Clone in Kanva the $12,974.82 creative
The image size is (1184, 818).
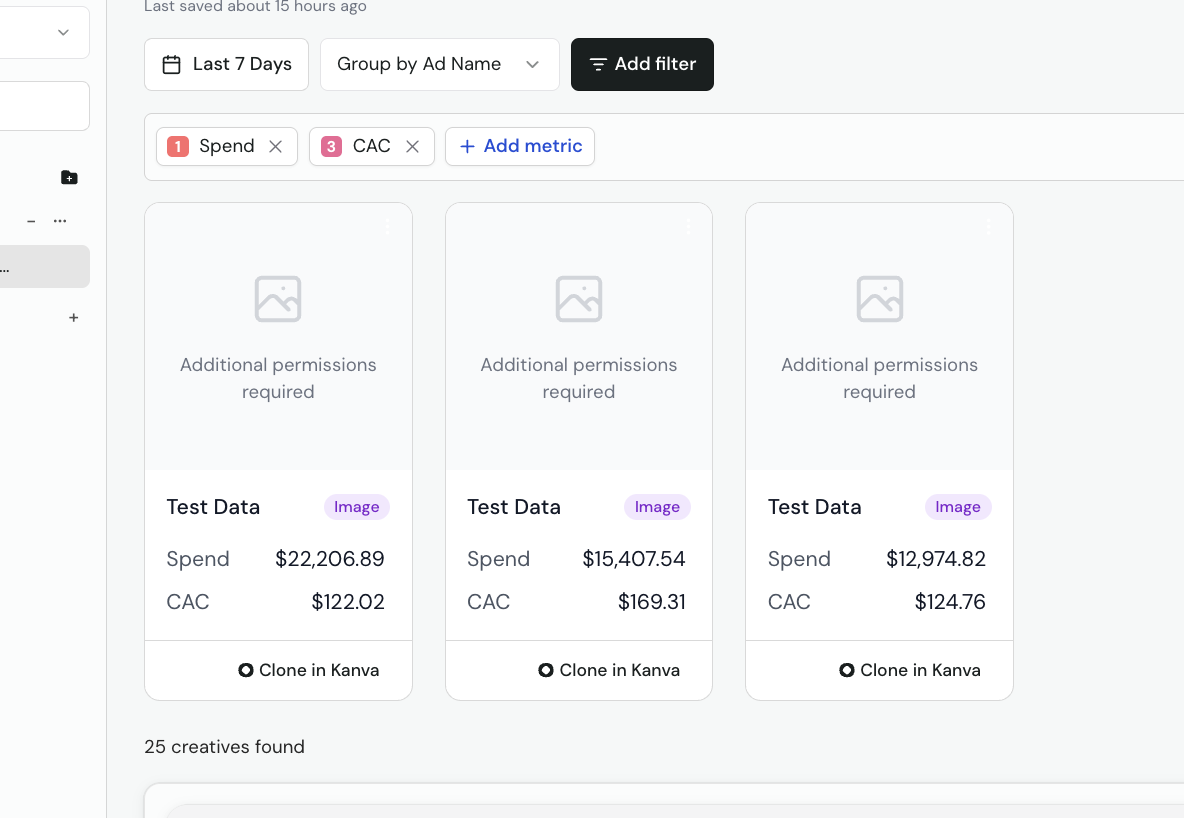pyautogui.click(x=910, y=671)
